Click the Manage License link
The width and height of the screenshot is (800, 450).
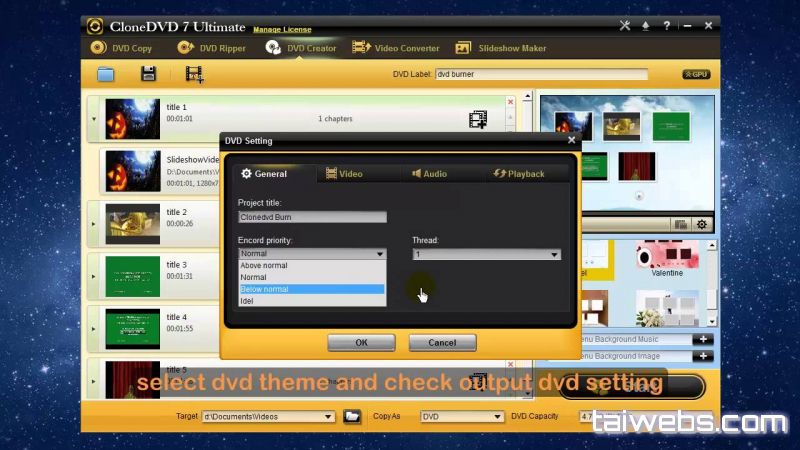[x=282, y=30]
